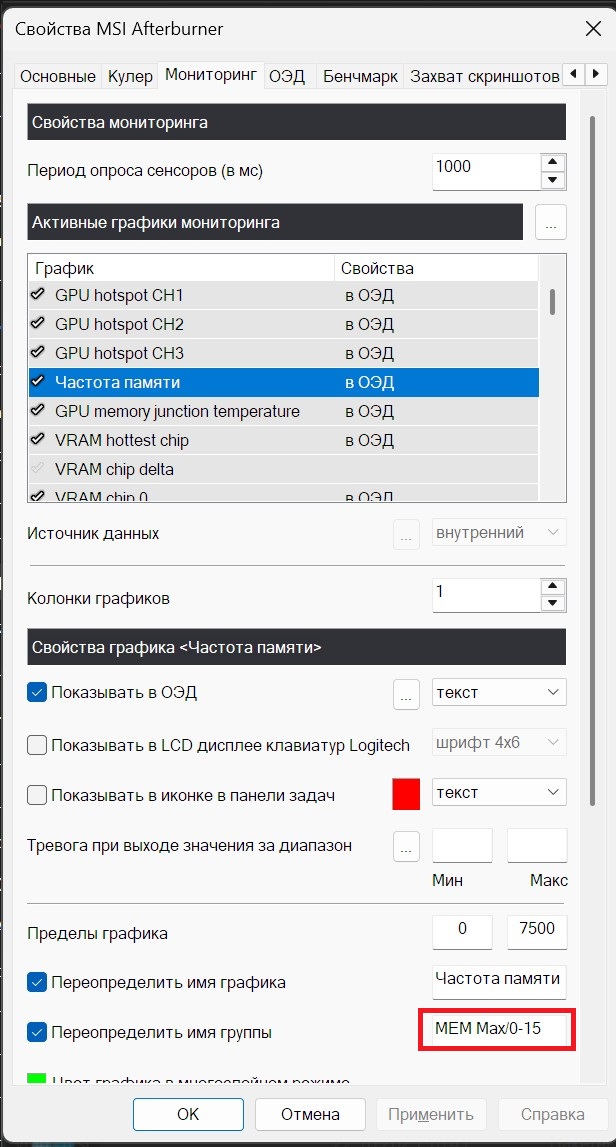This screenshot has width=616, height=1147.
Task: Increase sensor polling period with up arrow
Action: point(553,162)
